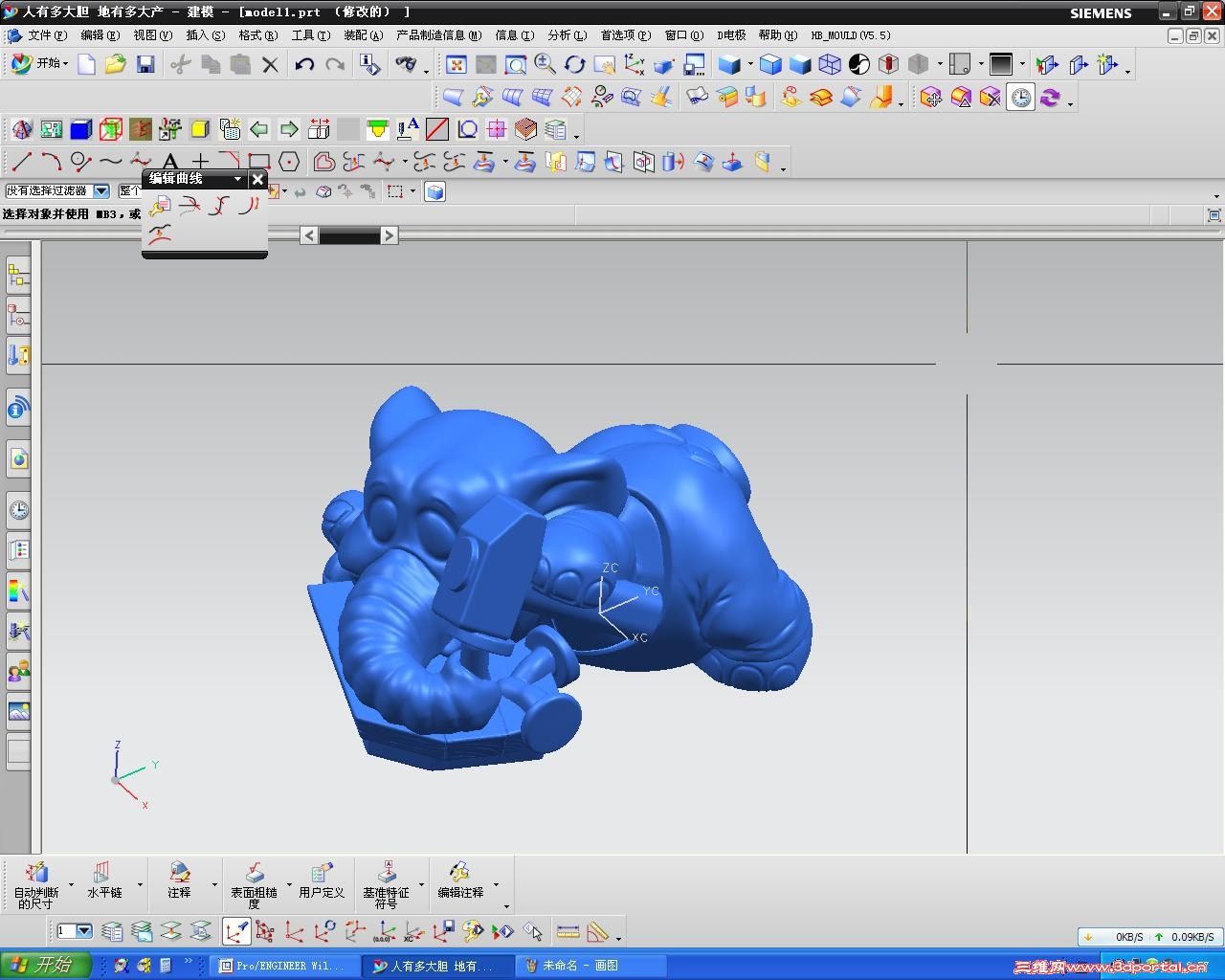The width and height of the screenshot is (1225, 980).
Task: Click the 注释 annotation button
Action: coord(179,880)
